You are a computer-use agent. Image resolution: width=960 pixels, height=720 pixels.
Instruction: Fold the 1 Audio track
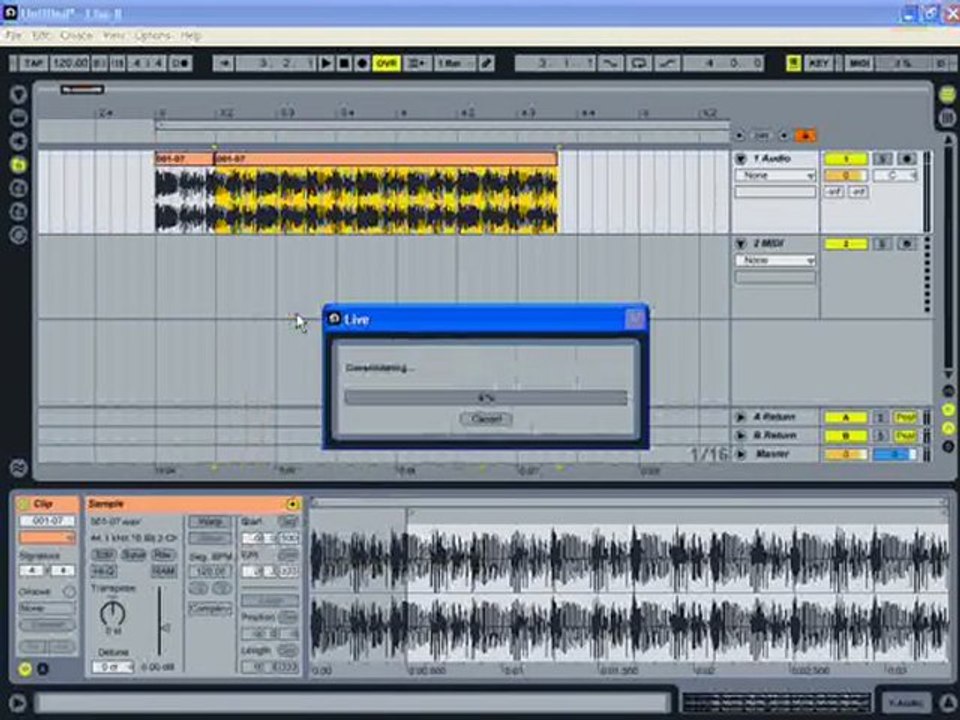740,159
